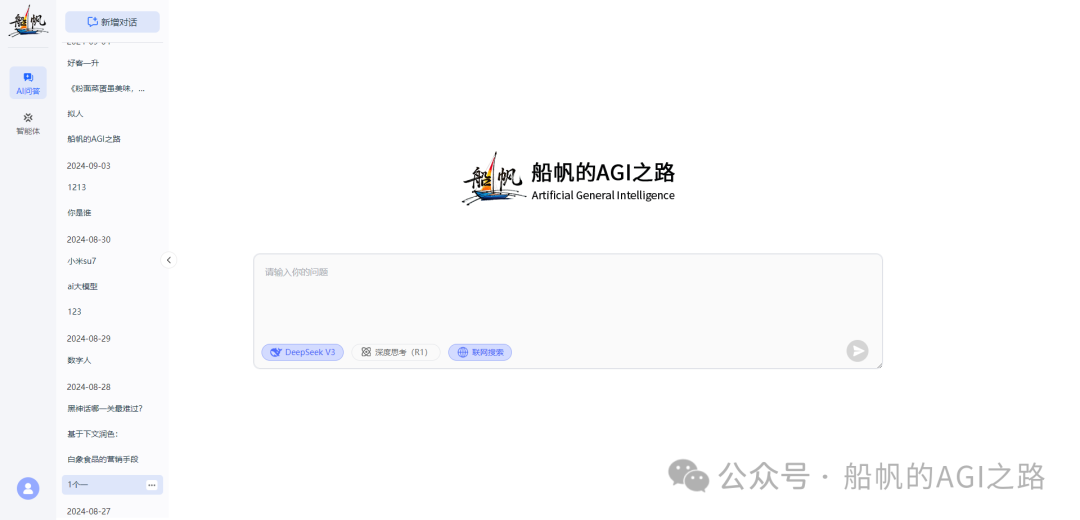The width and height of the screenshot is (1080, 520).
Task: Collapse the chat history sidebar
Action: point(169,260)
